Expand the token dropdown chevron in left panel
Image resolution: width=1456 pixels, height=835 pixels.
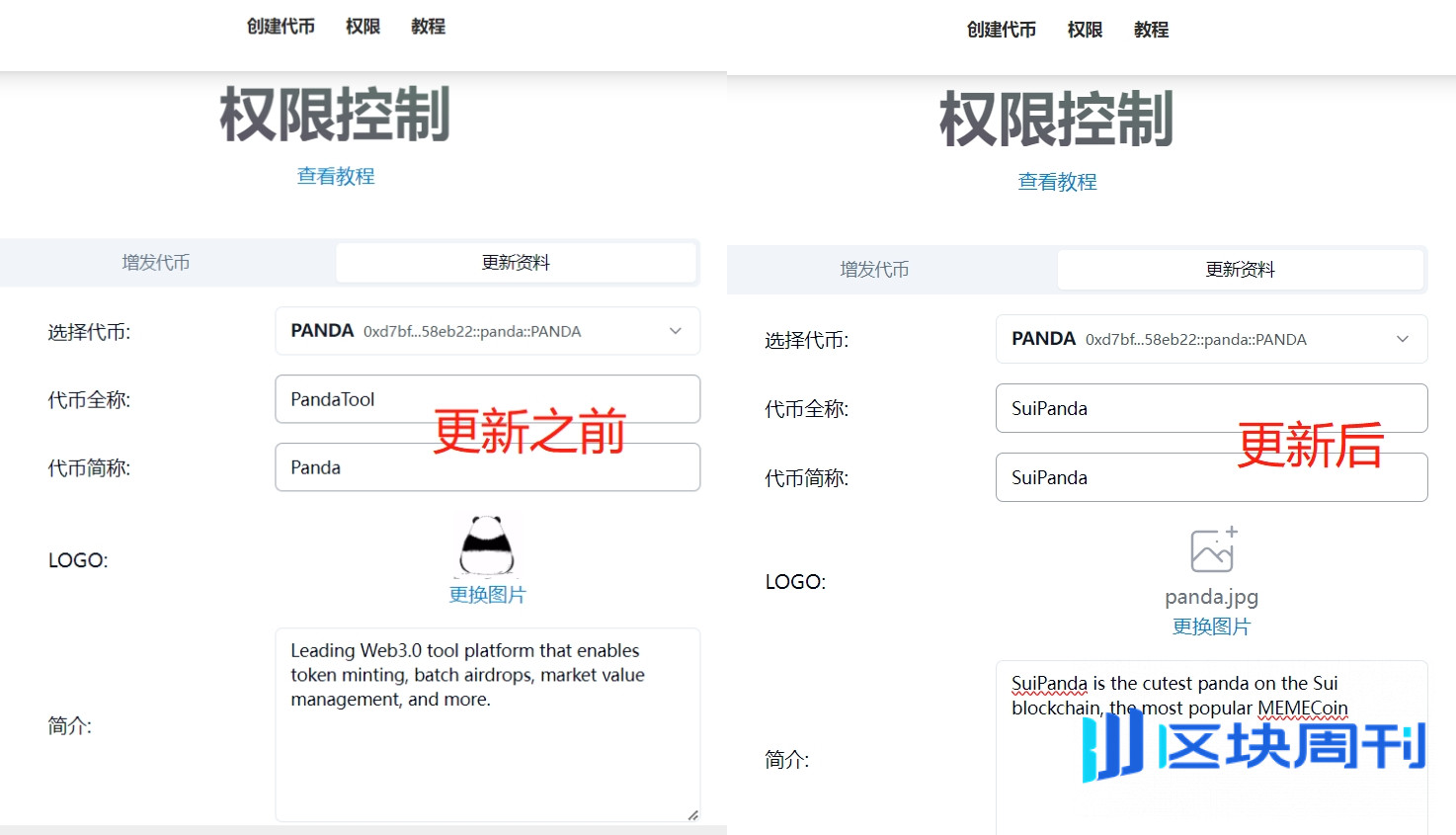coord(676,331)
